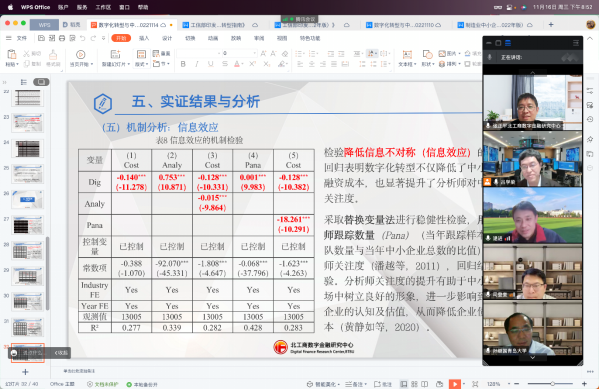Click the Print icon in quick toolbar
Screen dimensions: 599x389
(x=62, y=38)
